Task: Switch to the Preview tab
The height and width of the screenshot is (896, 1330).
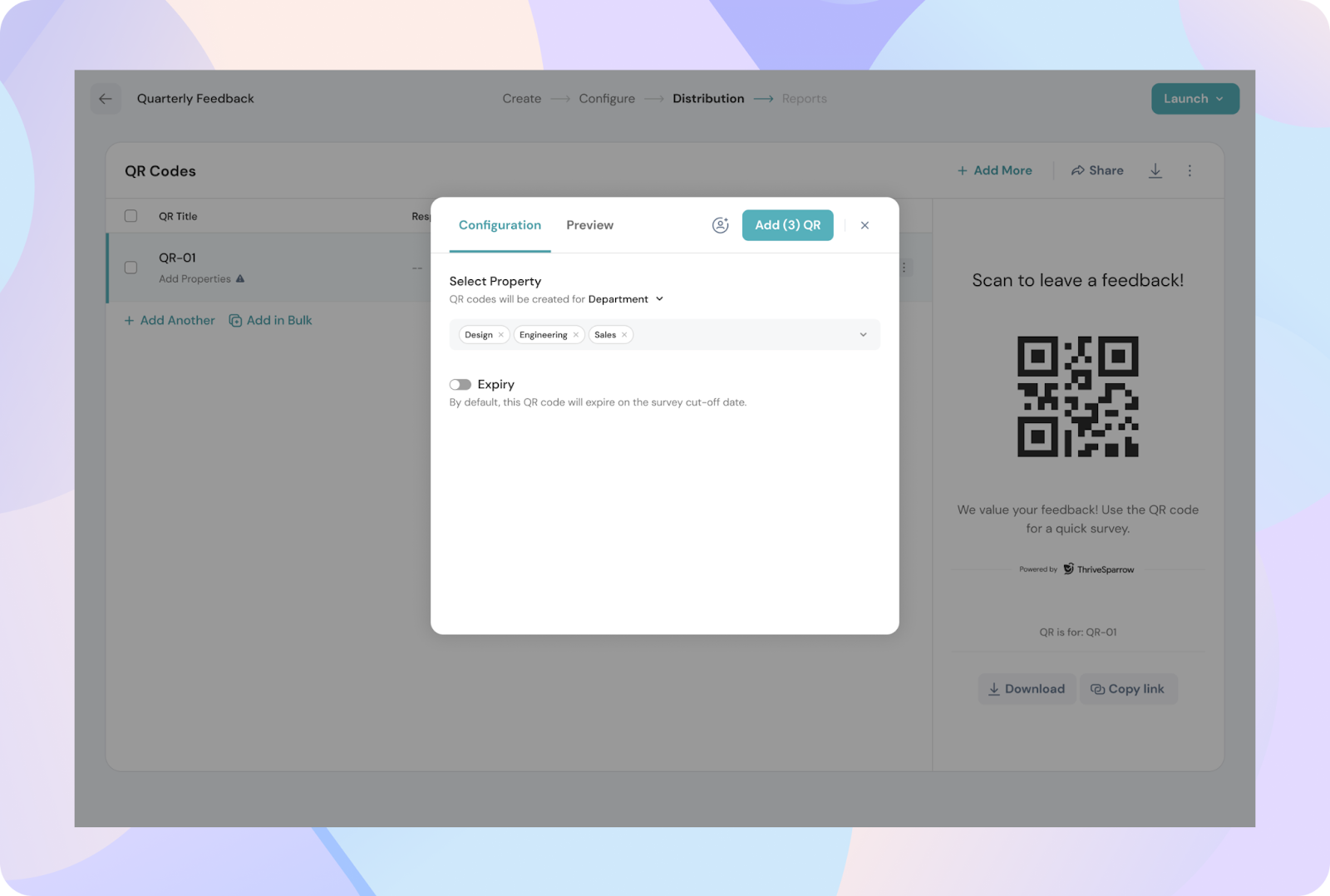Action: [x=590, y=225]
